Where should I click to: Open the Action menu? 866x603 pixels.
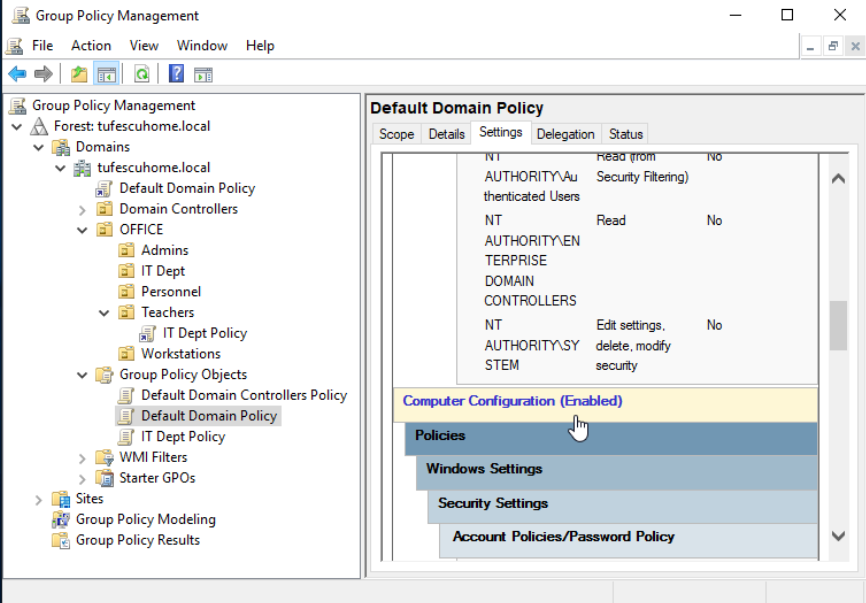tap(91, 46)
